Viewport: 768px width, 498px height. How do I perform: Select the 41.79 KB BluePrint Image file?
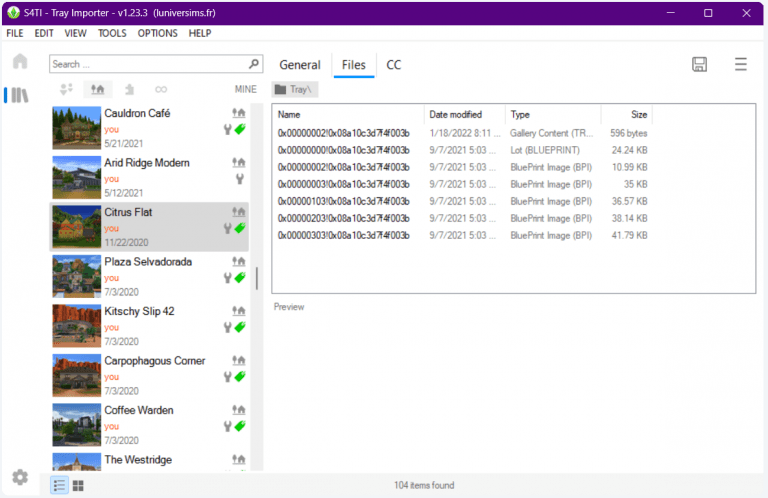462,236
